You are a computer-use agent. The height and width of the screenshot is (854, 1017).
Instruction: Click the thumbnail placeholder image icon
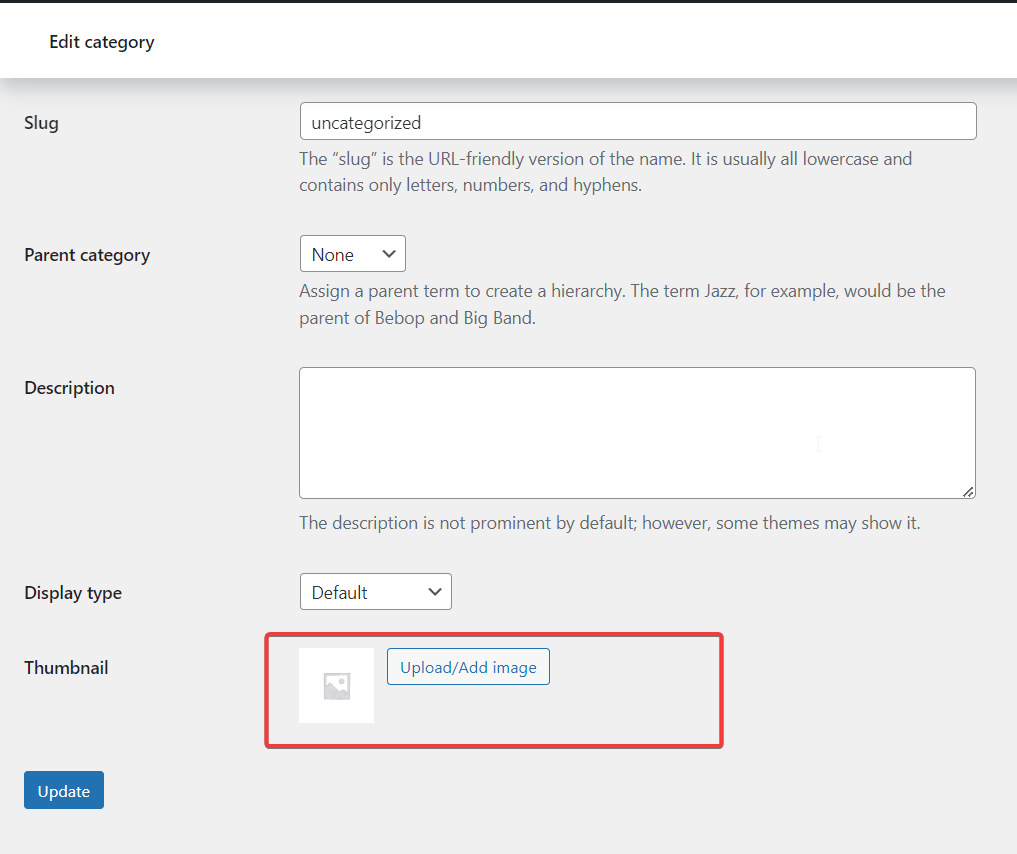[x=336, y=685]
